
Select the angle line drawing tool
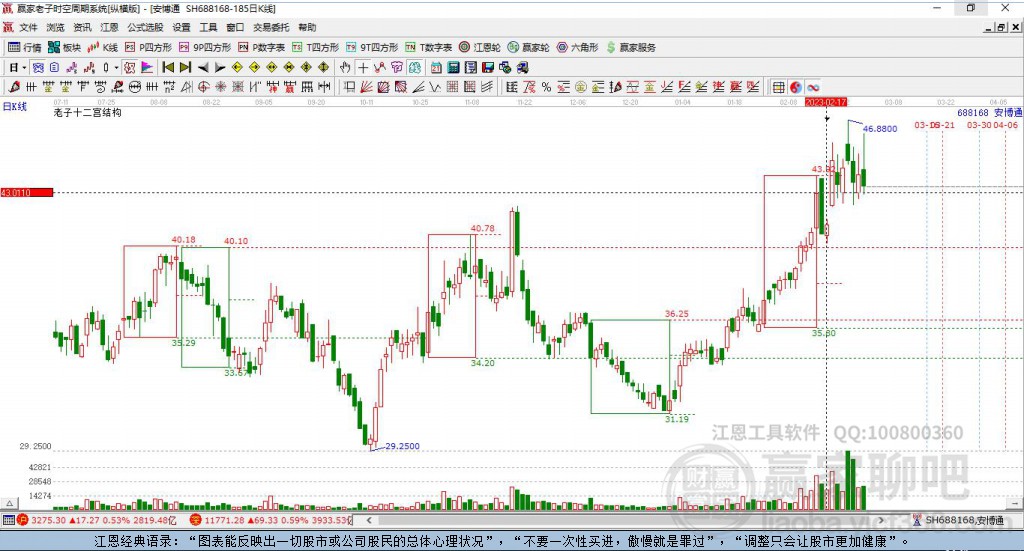[418, 87]
